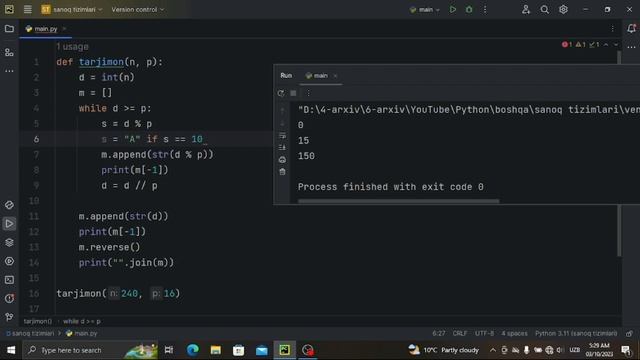Open the Run tool window from sidebar
The width and height of the screenshot is (640, 360).
(x=9, y=224)
